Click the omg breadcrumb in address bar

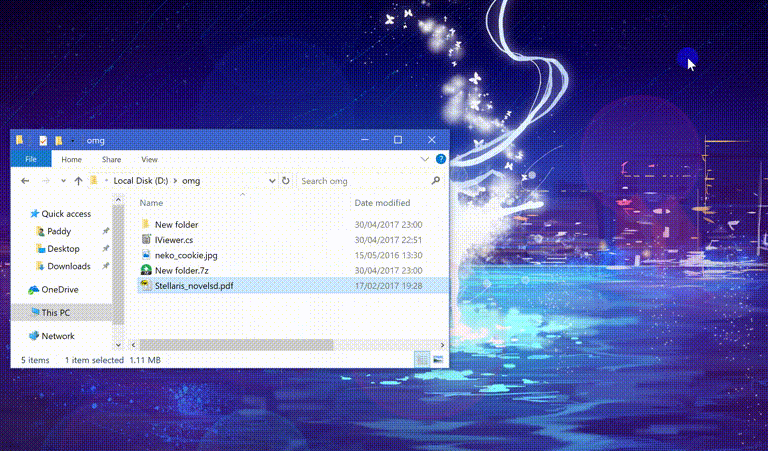191,181
